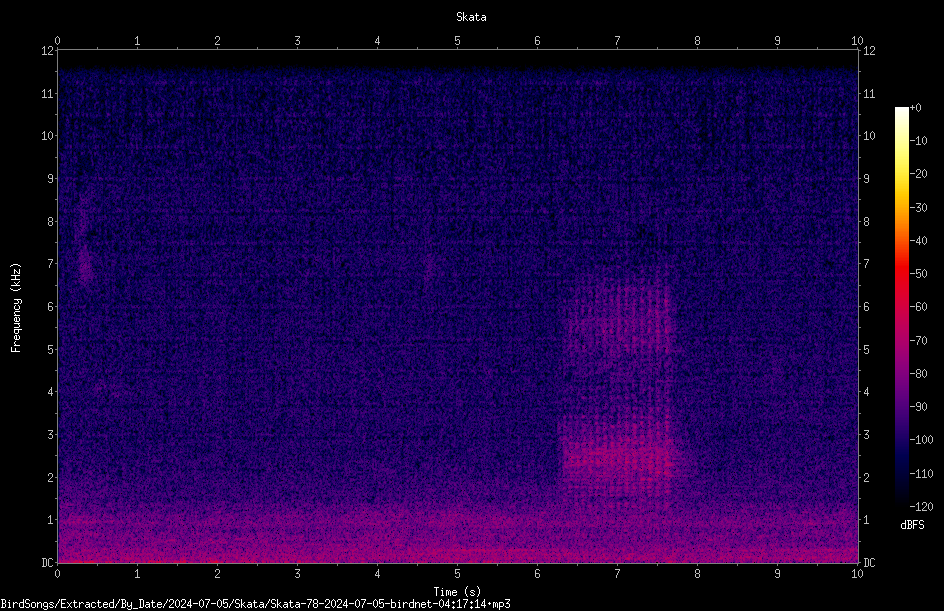Click the '2' tick on the top time axis

217,40
